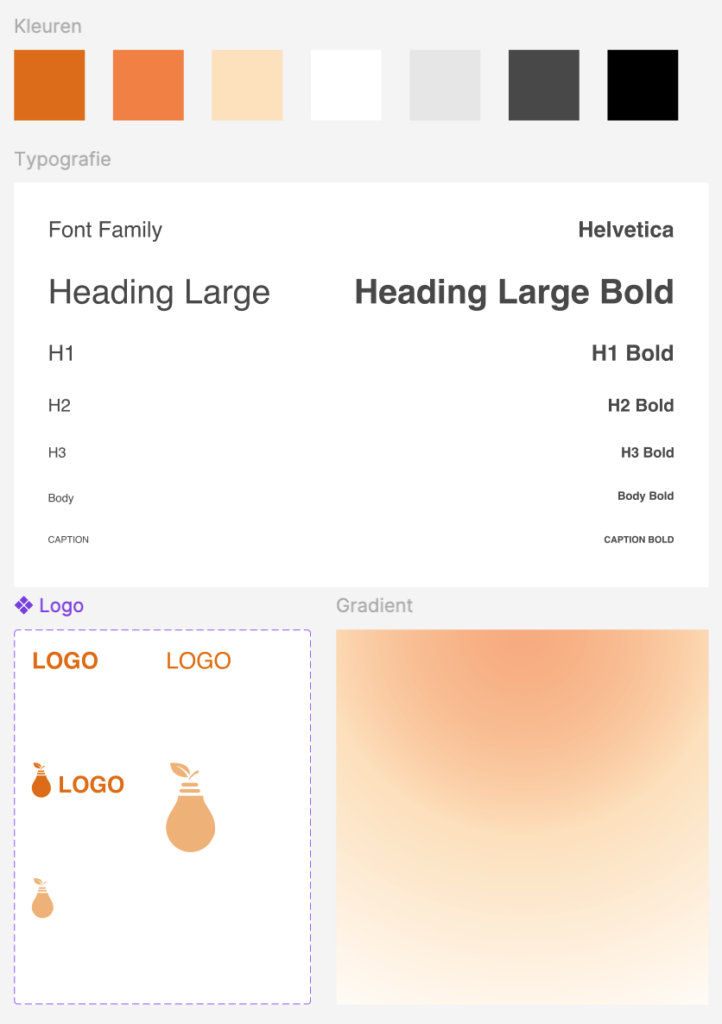This screenshot has width=722, height=1024.
Task: Click the LOGO text next to pear icon
Action: pyautogui.click(x=91, y=784)
